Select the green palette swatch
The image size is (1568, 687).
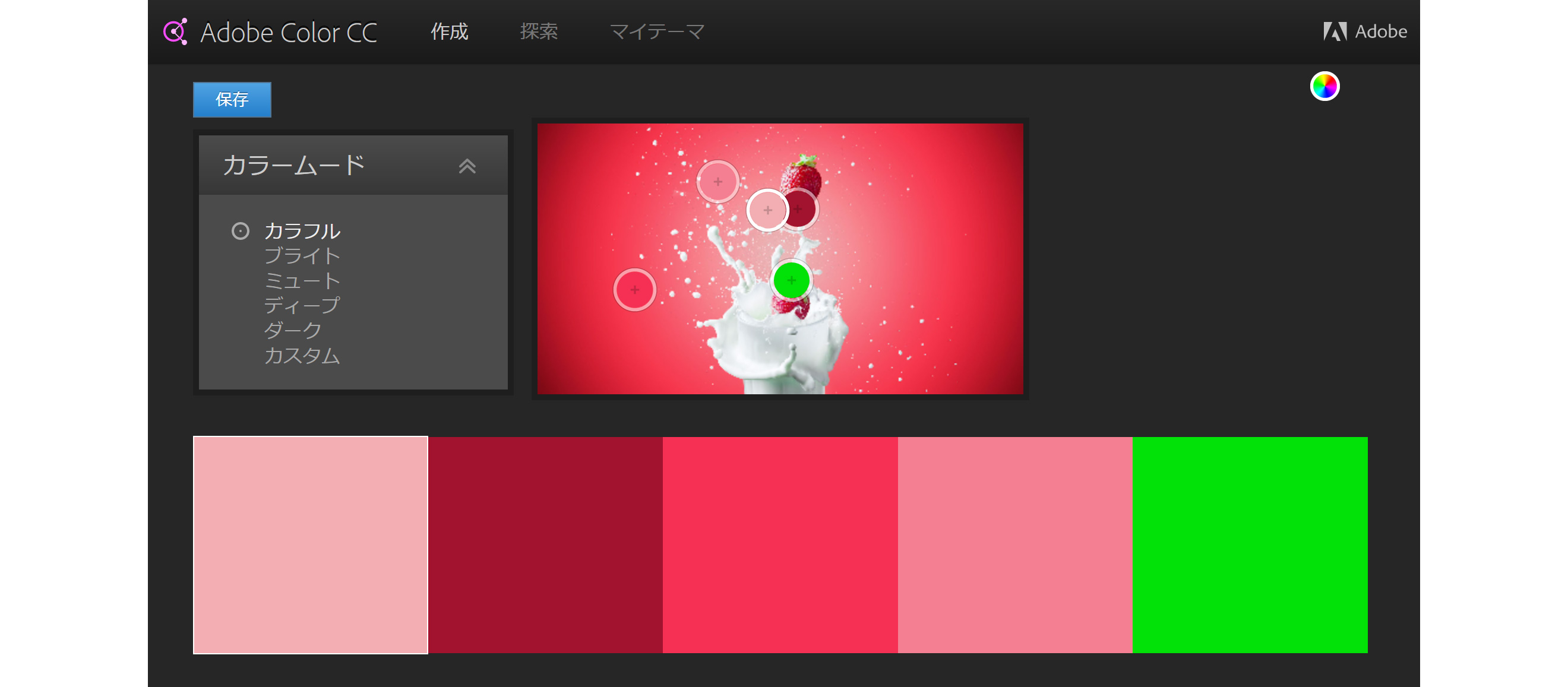point(1250,544)
